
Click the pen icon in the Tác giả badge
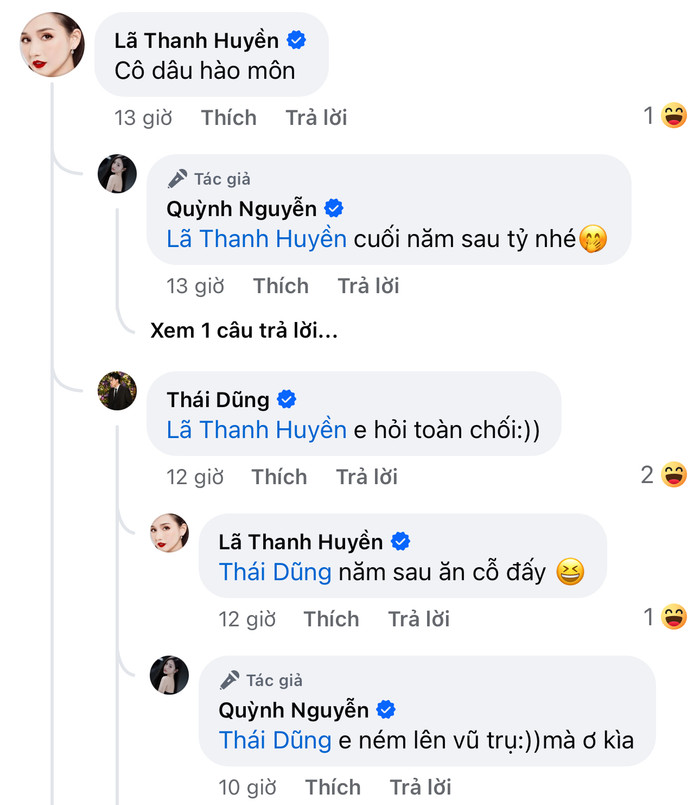(178, 178)
